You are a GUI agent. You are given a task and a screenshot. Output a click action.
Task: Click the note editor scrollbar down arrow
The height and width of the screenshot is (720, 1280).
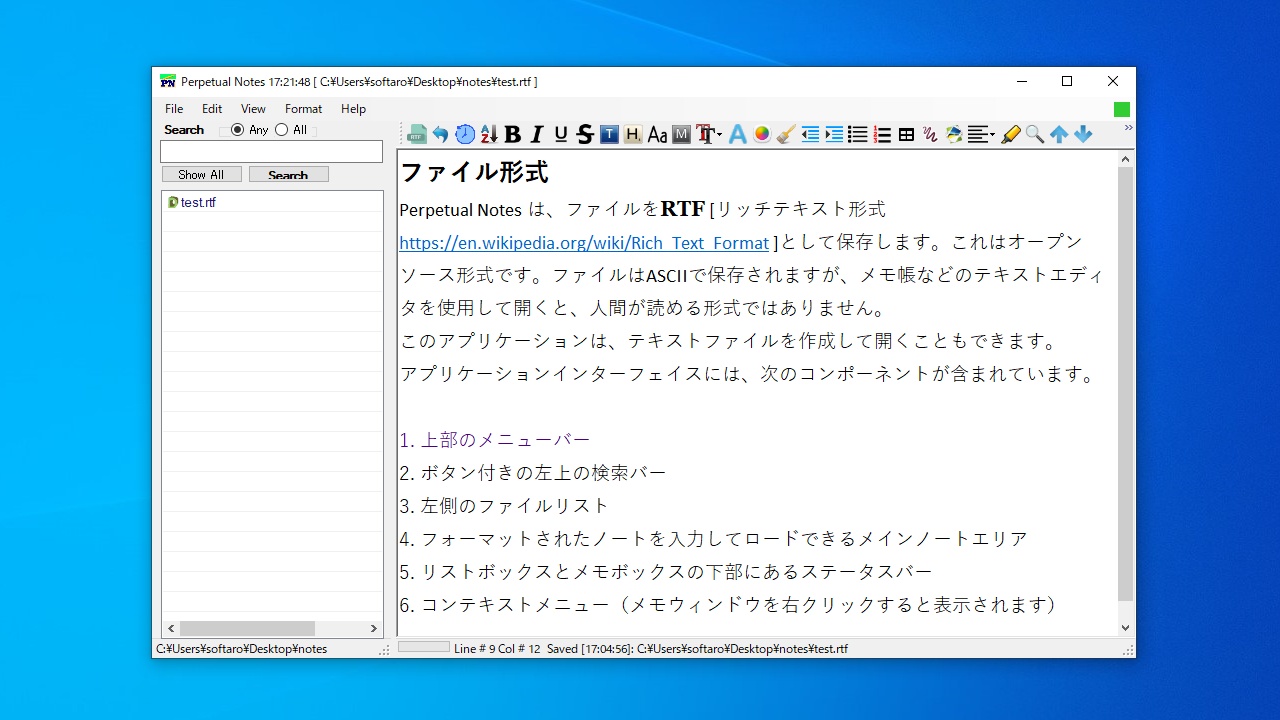[x=1126, y=628]
